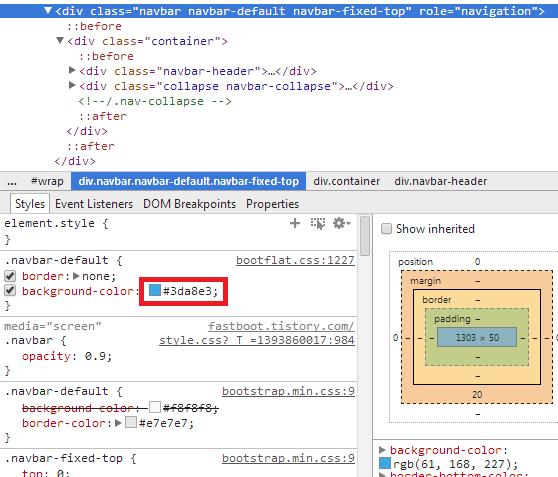
Task: Expand the border shorthand triangle
Action: click(76, 276)
